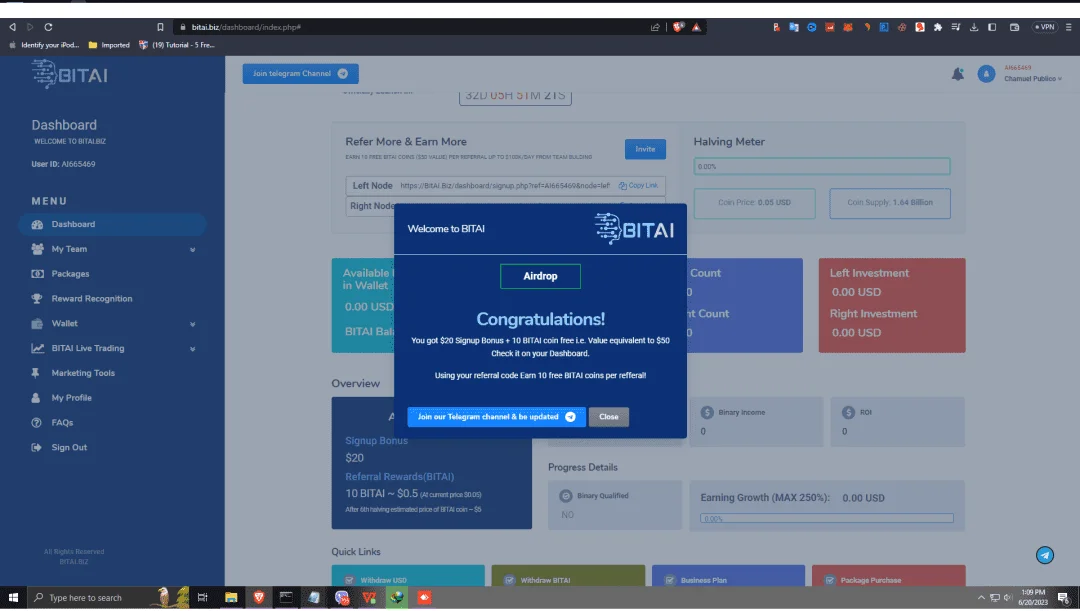Open the extensions puzzle-piece icon
This screenshot has height=611, width=1080.
click(x=937, y=27)
